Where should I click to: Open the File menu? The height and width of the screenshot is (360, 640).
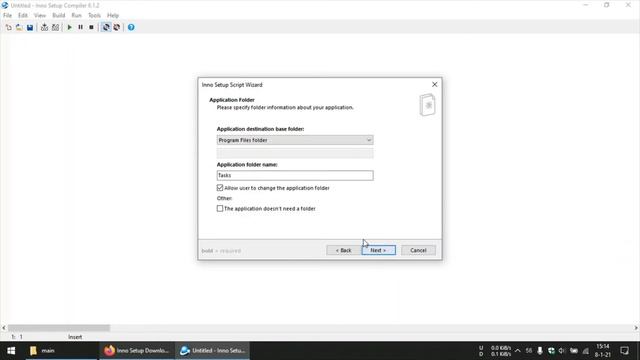7,16
